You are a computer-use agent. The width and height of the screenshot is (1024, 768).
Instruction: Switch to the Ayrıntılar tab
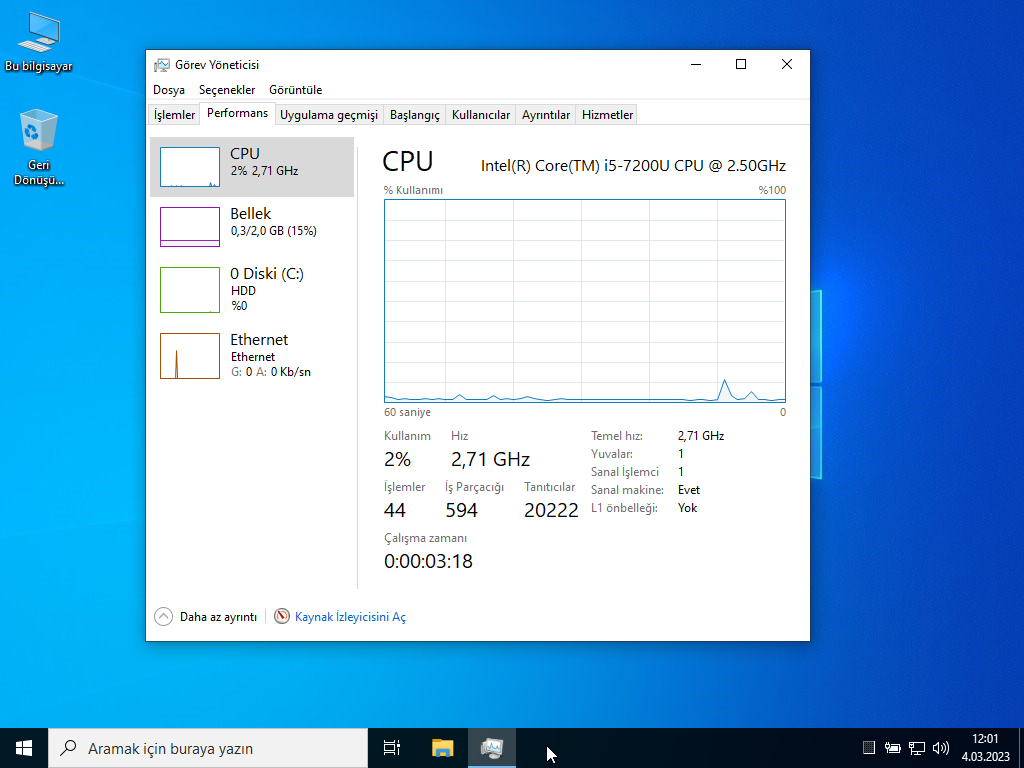point(546,115)
